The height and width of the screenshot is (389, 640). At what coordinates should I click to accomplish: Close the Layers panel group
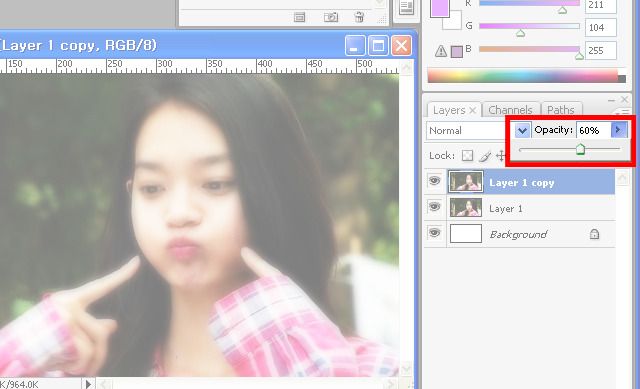pyautogui.click(x=624, y=100)
